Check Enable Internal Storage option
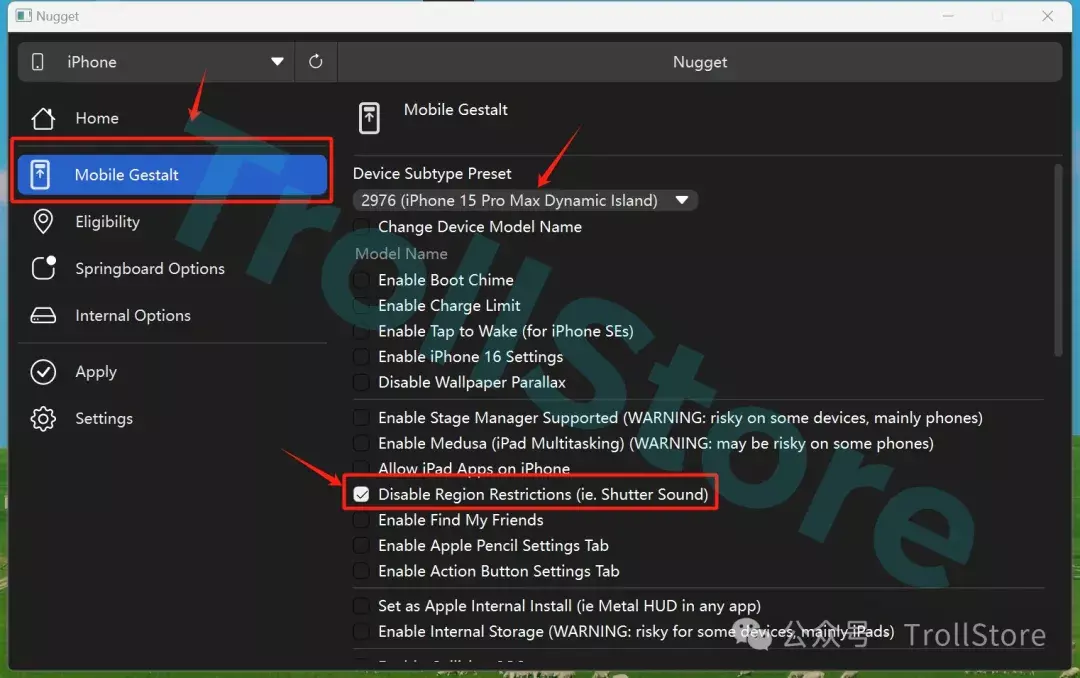 click(361, 632)
